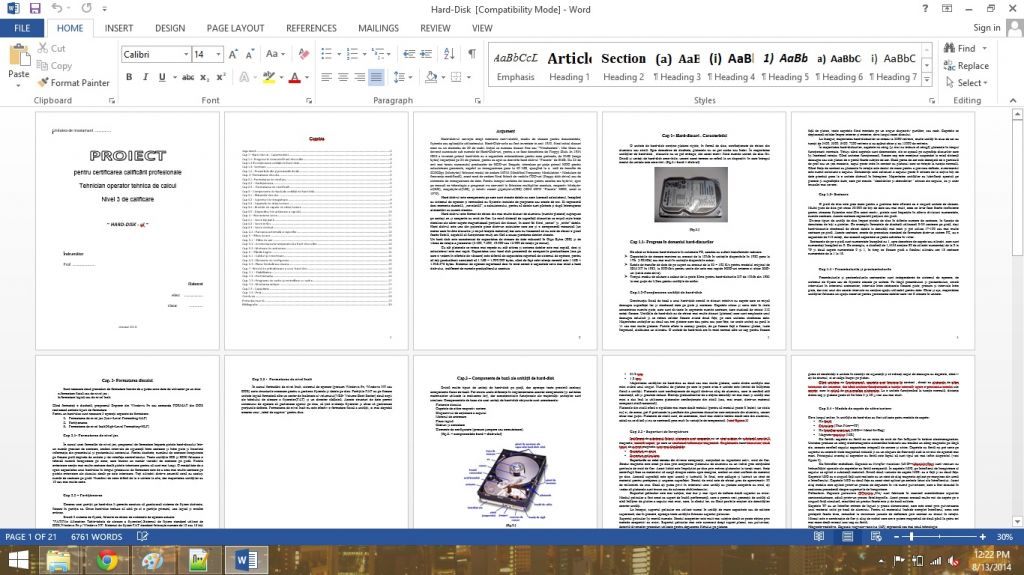Viewport: 1024px width, 575px height.
Task: Apply the Heading 1 style
Action: (569, 66)
